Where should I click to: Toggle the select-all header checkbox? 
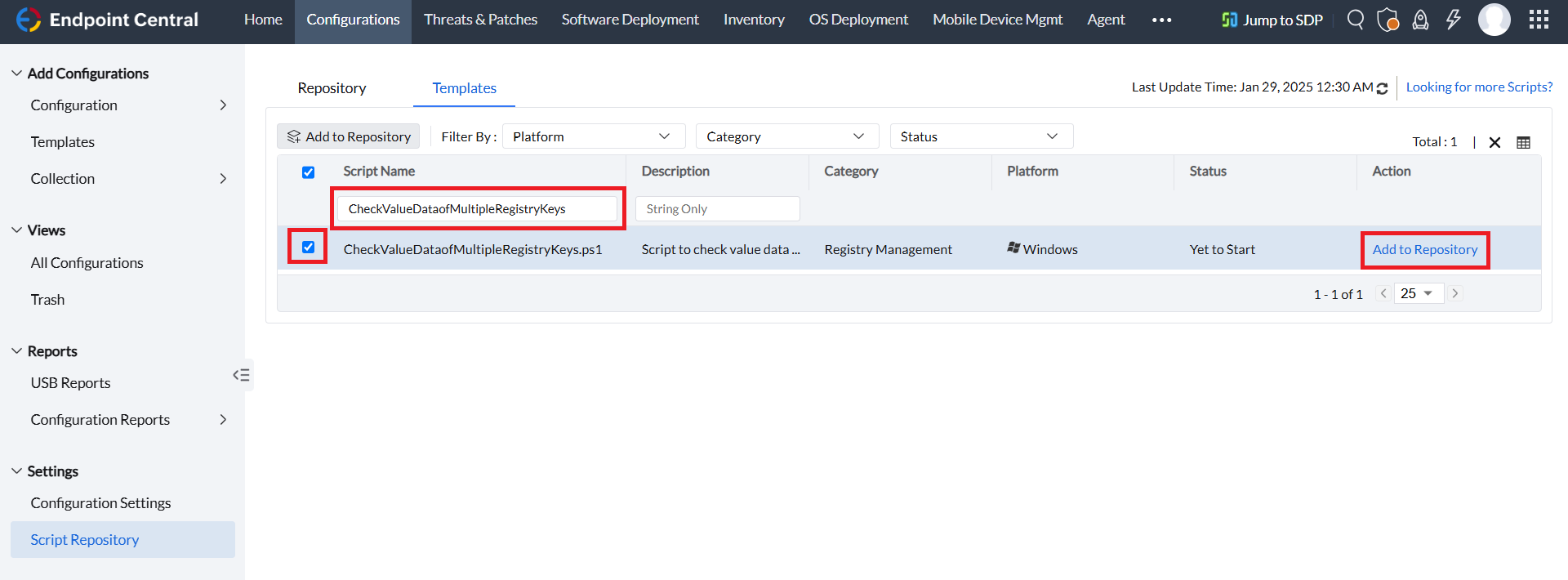308,172
